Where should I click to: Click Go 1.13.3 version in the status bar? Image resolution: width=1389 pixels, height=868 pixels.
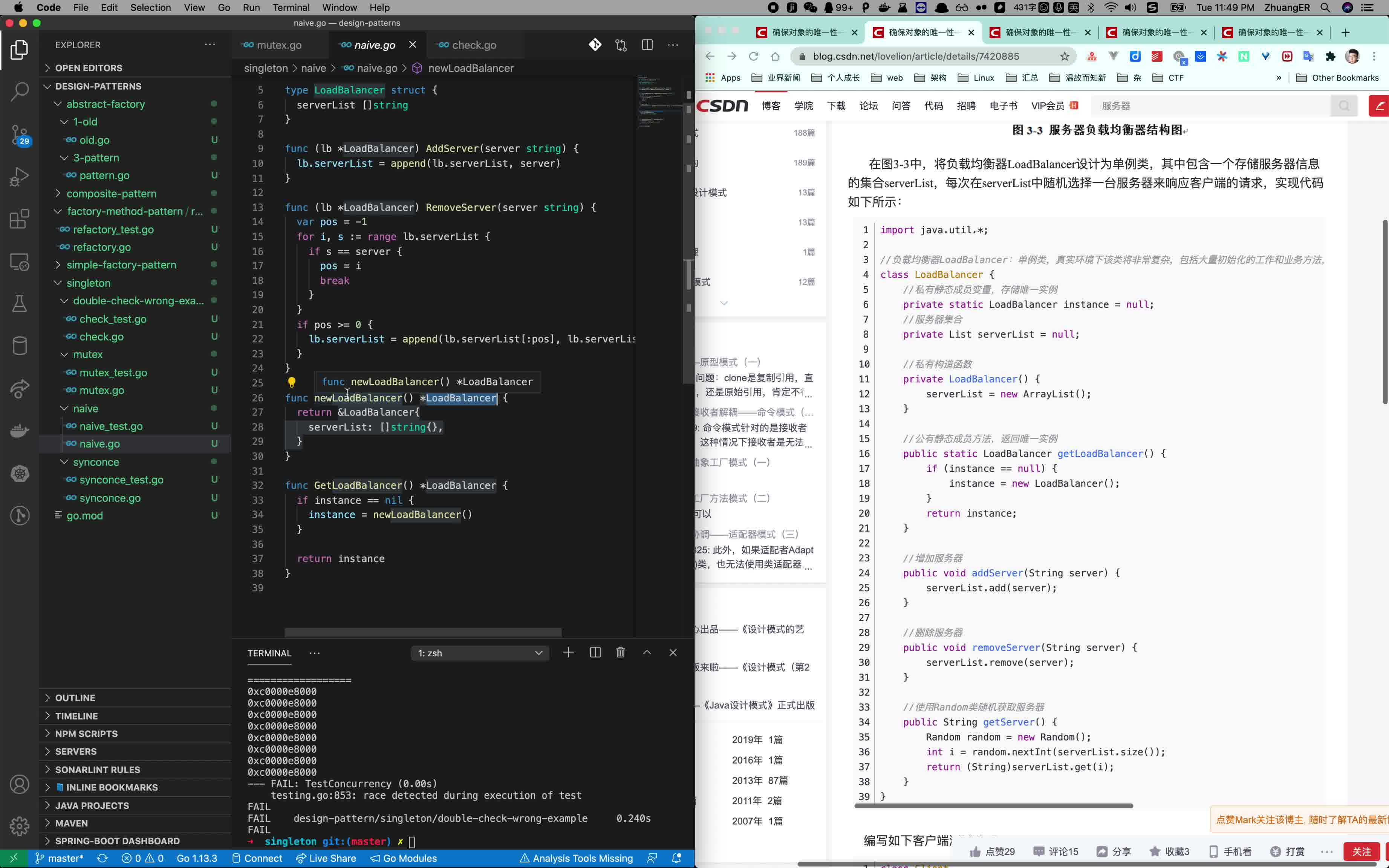(x=197, y=858)
